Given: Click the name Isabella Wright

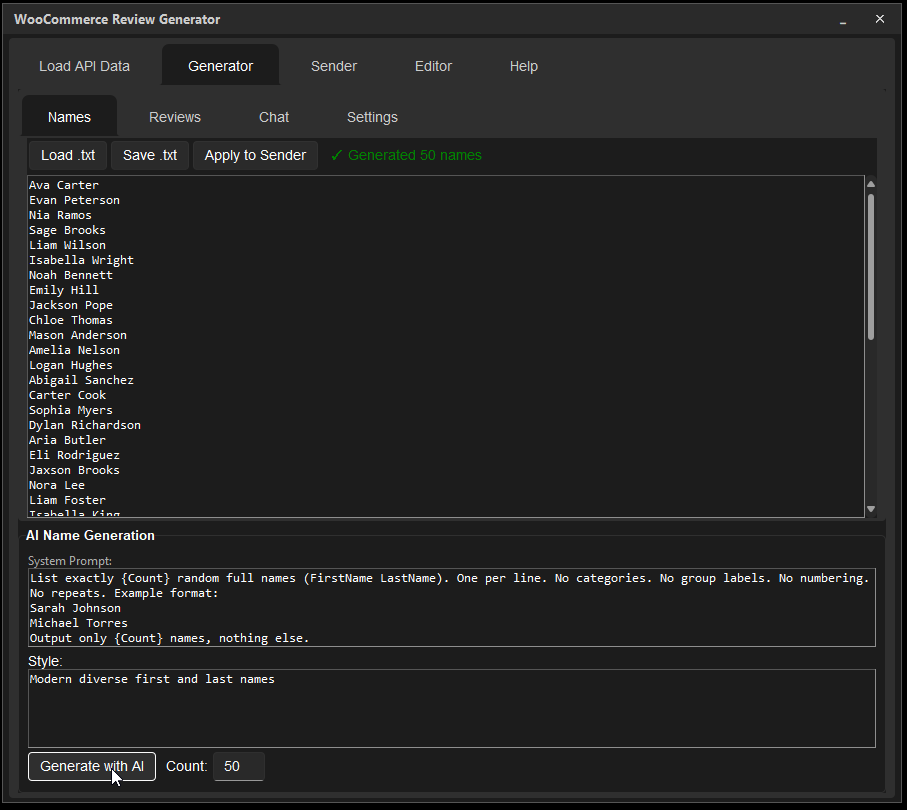Looking at the screenshot, I should [81, 260].
